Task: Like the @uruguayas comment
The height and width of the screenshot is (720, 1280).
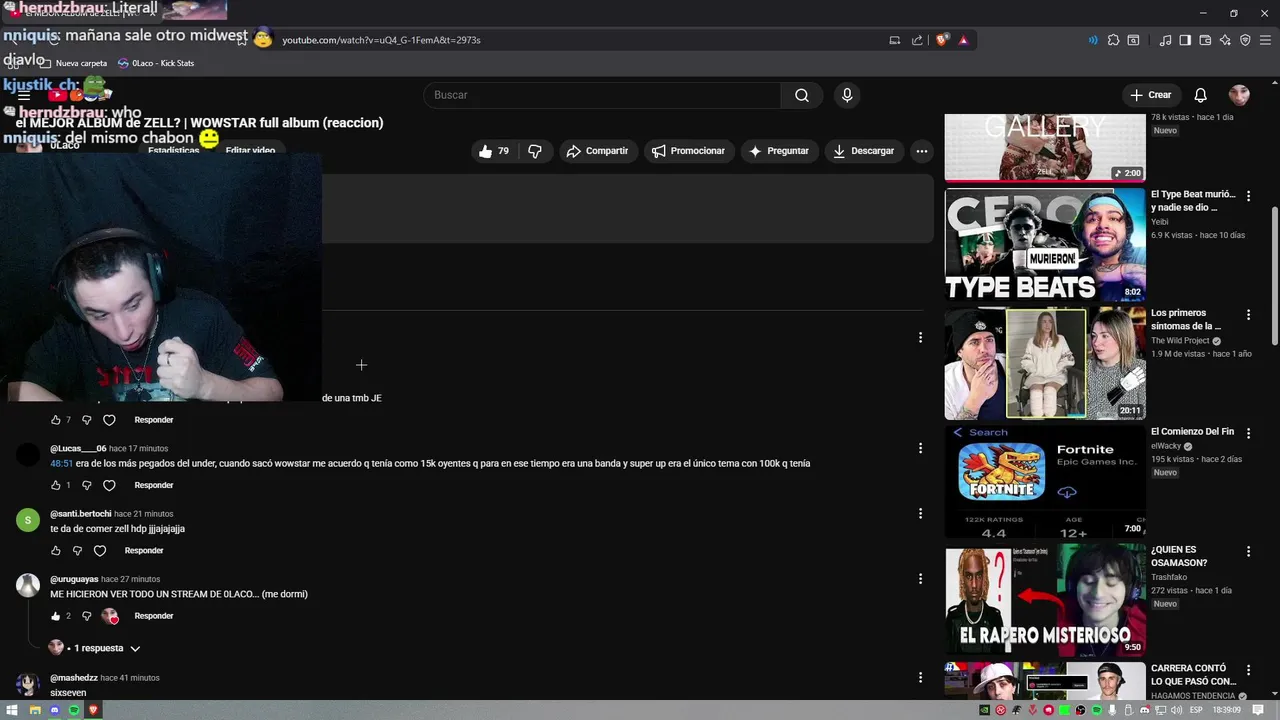Action: click(x=56, y=616)
